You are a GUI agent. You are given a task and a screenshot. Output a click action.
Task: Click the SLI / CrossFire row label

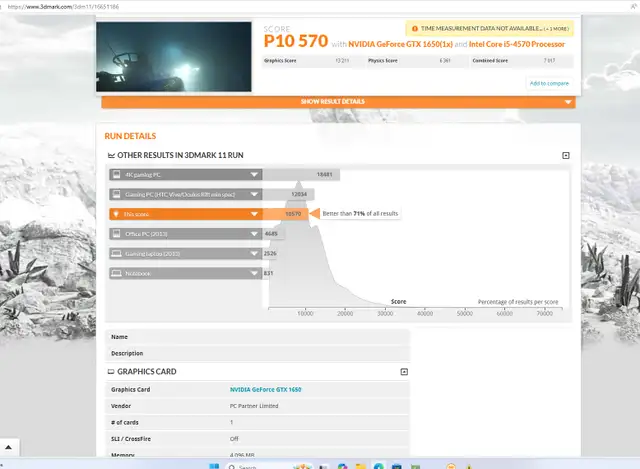131,439
